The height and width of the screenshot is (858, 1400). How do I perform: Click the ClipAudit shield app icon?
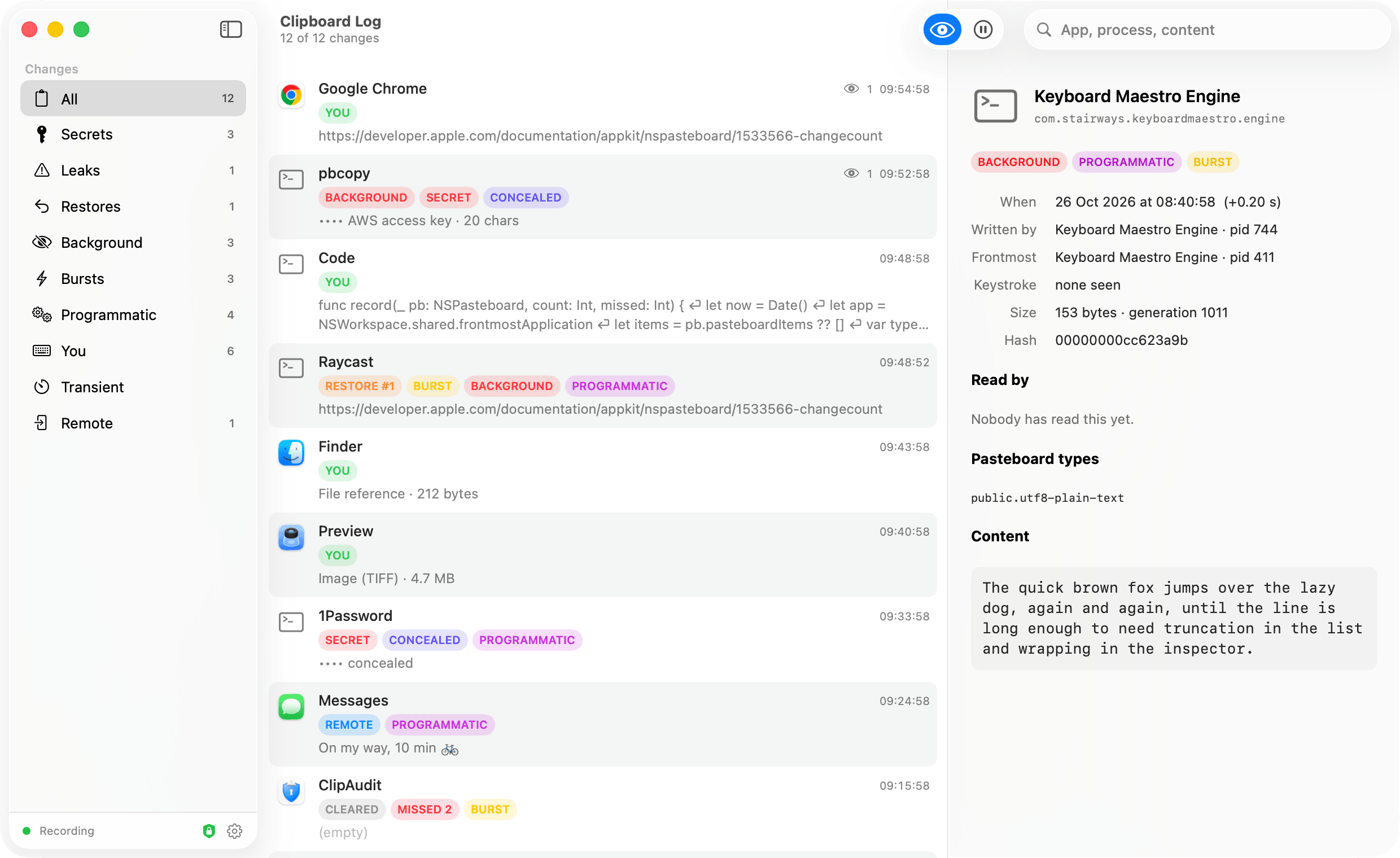tap(291, 791)
